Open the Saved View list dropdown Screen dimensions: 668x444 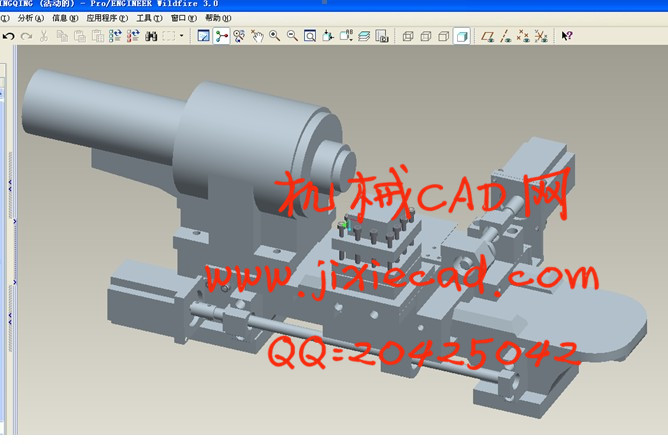click(346, 36)
